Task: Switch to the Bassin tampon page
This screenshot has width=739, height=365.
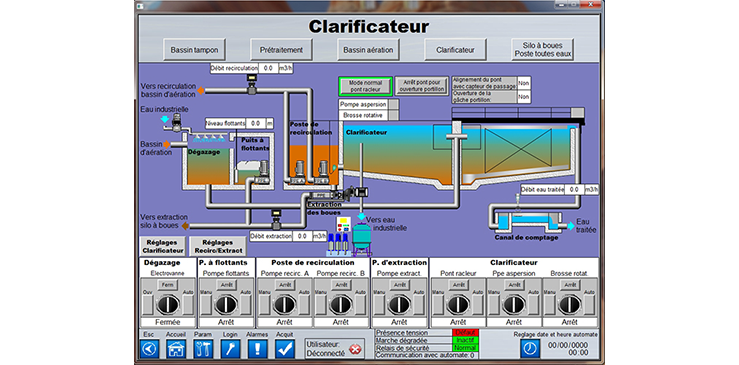Action: (x=194, y=50)
